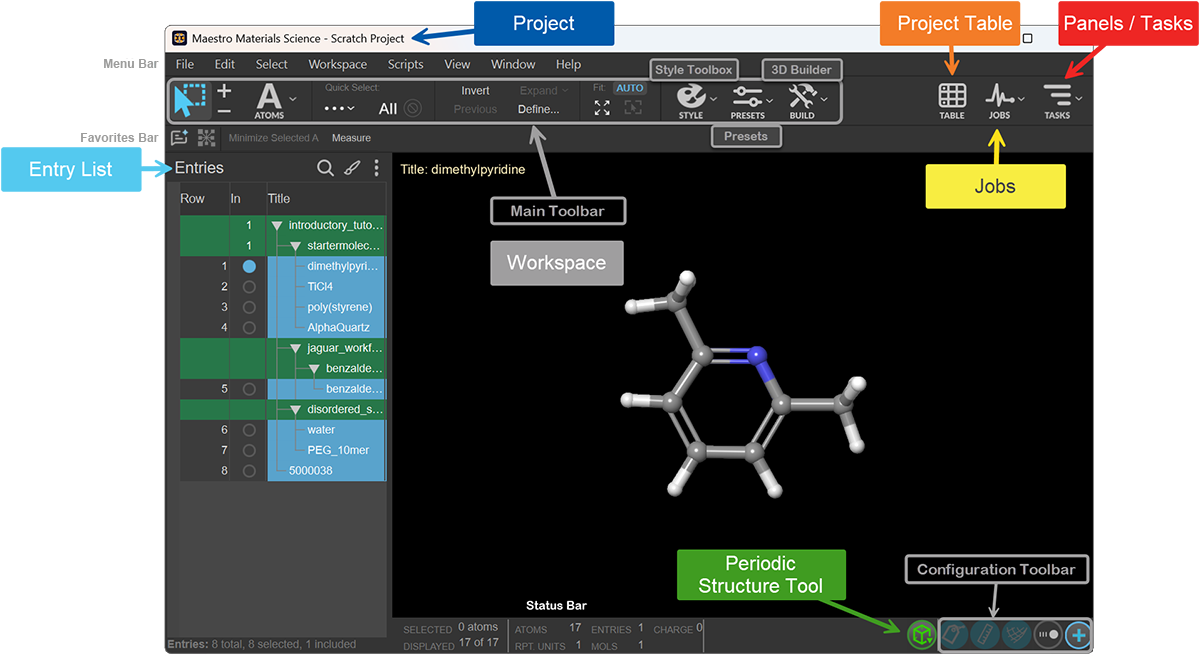Open the Style toolbox palette icon
The image size is (1200, 656).
click(691, 96)
